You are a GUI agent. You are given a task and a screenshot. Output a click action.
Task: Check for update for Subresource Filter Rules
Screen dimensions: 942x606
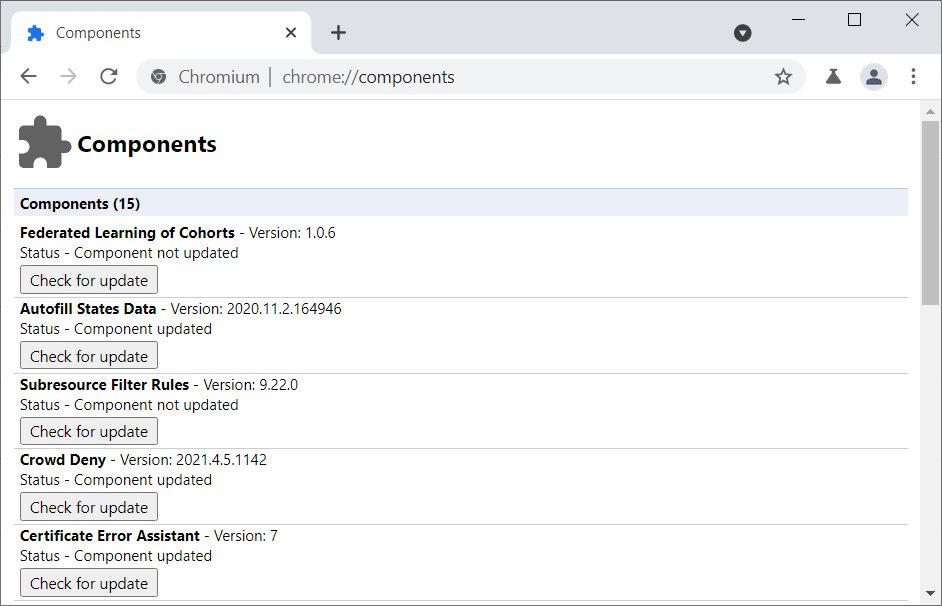(x=89, y=432)
